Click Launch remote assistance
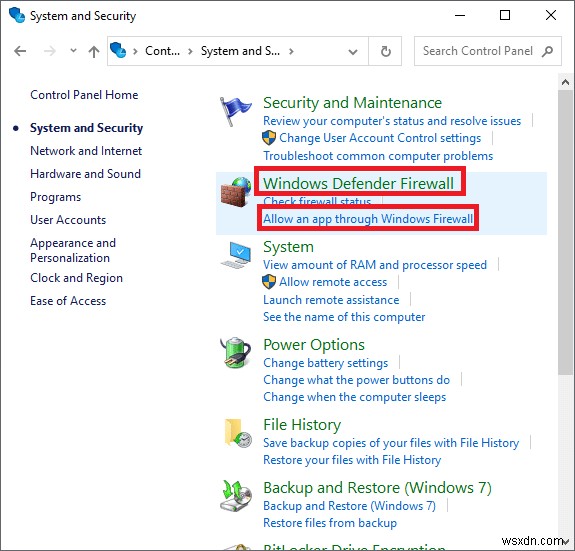This screenshot has width=575, height=551. point(331,300)
